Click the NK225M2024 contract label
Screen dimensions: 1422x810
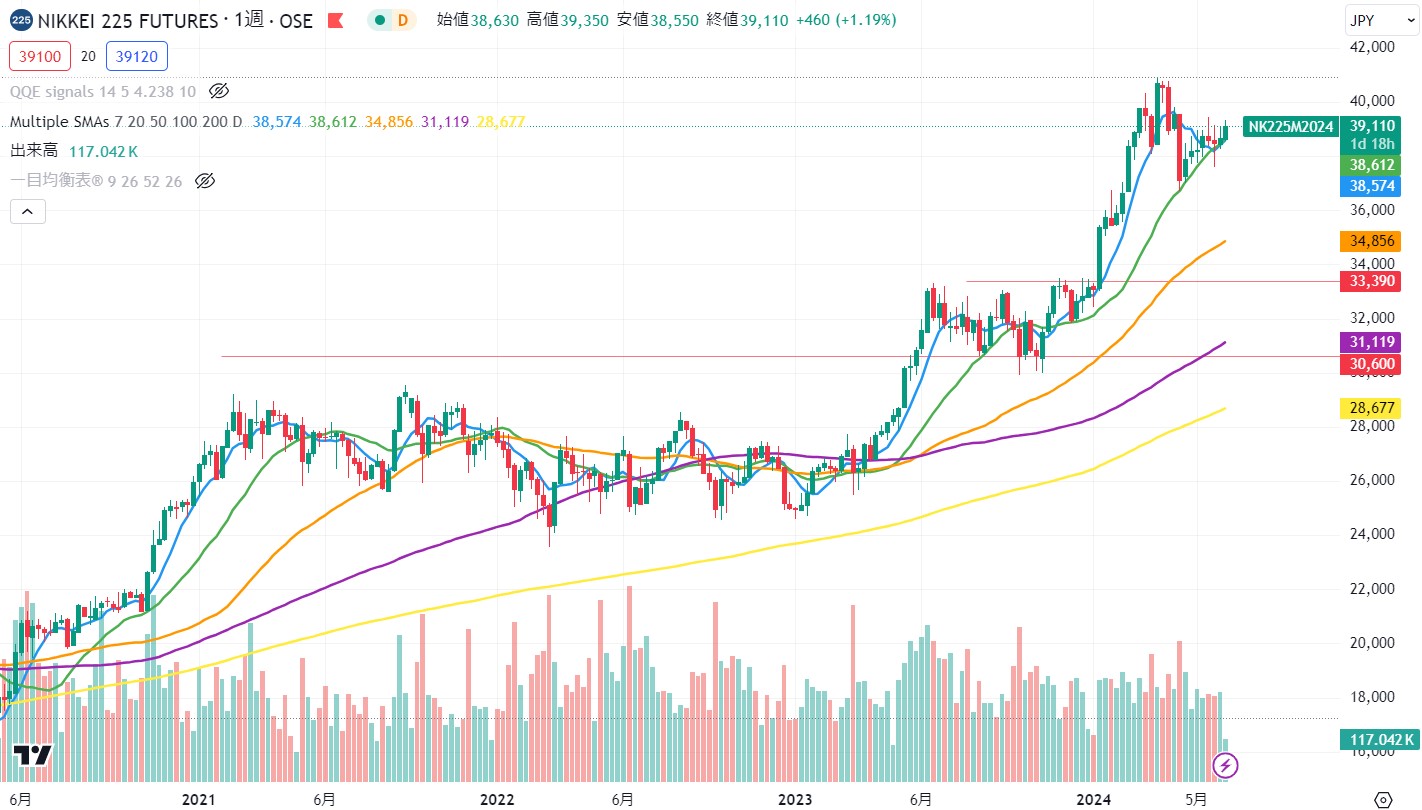(x=1290, y=126)
